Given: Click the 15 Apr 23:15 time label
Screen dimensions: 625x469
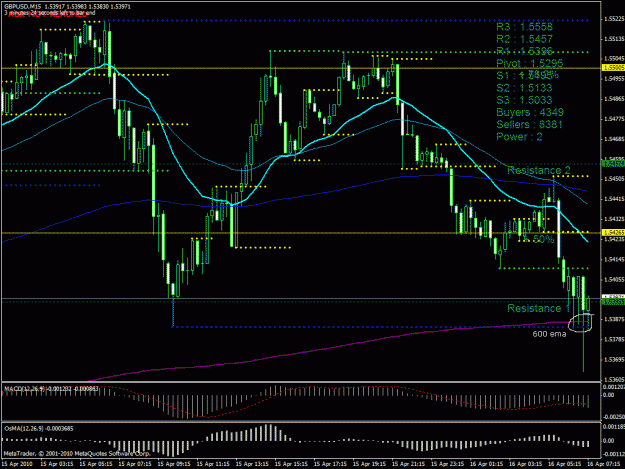Looking at the screenshot, I should (x=447, y=464).
